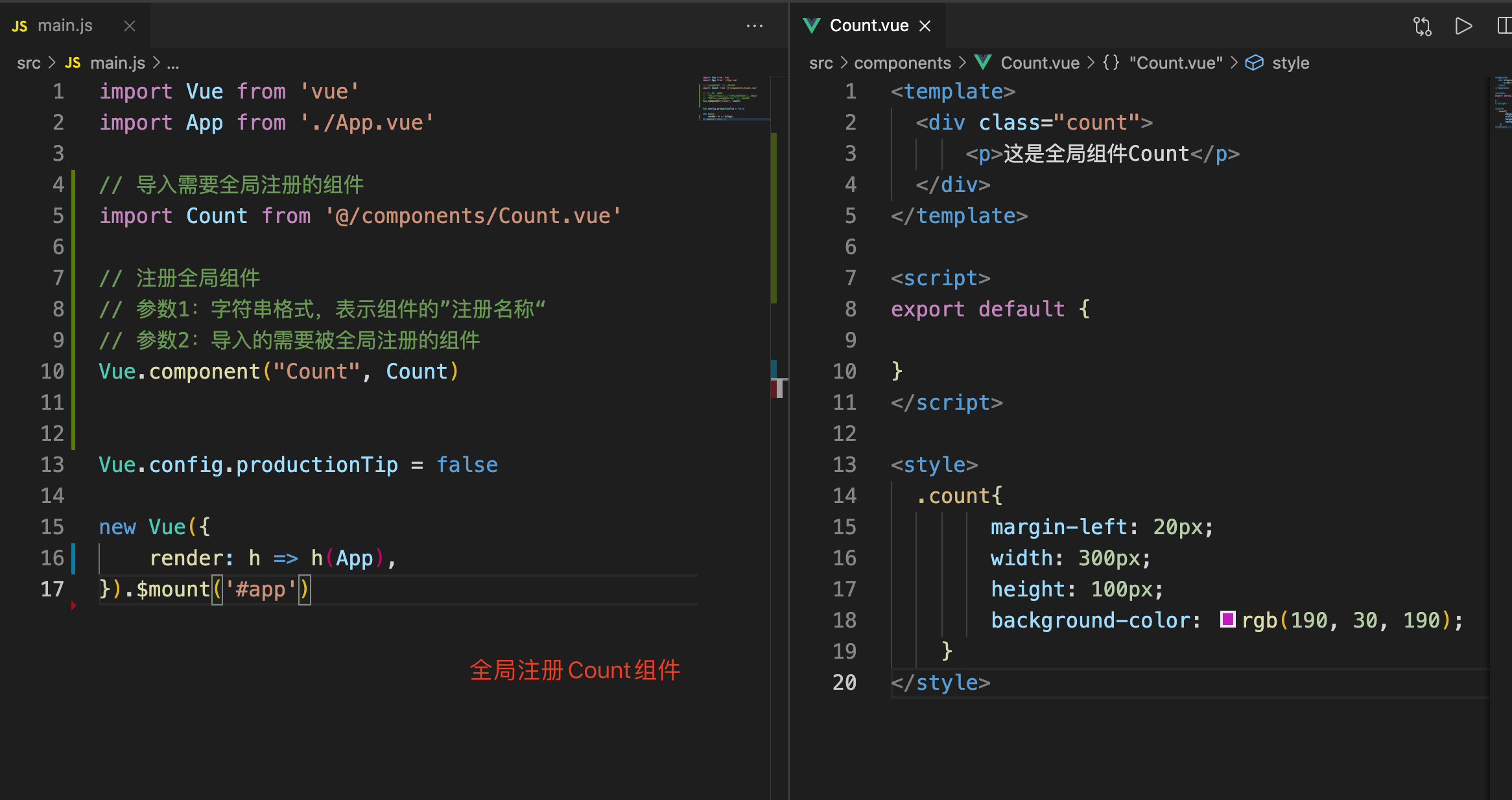Open color picker swatch for rgb(190, 30, 190)
Screen dimensions: 1512x800
[1227, 619]
